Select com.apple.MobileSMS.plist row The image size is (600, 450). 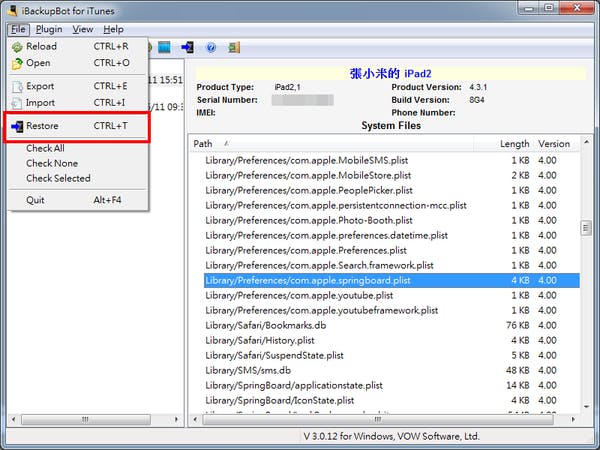pyautogui.click(x=392, y=160)
